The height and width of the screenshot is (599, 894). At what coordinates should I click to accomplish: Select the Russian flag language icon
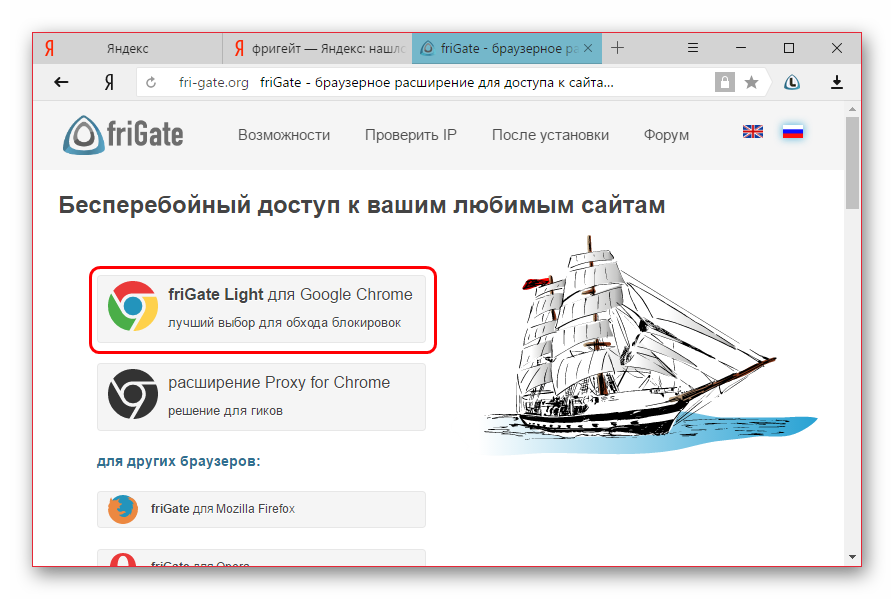793,131
